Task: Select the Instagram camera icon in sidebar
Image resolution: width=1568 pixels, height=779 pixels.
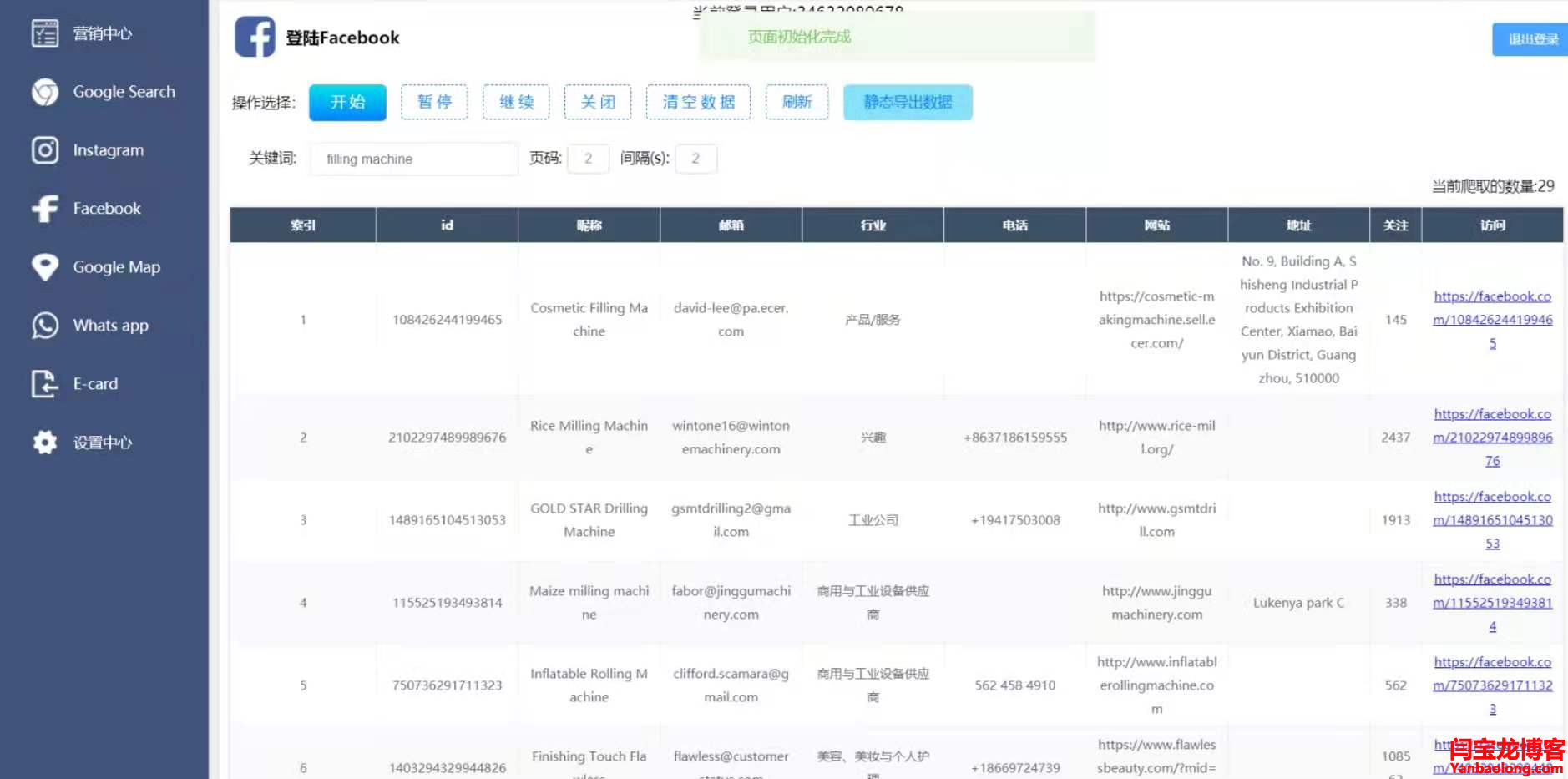Action: tap(45, 150)
